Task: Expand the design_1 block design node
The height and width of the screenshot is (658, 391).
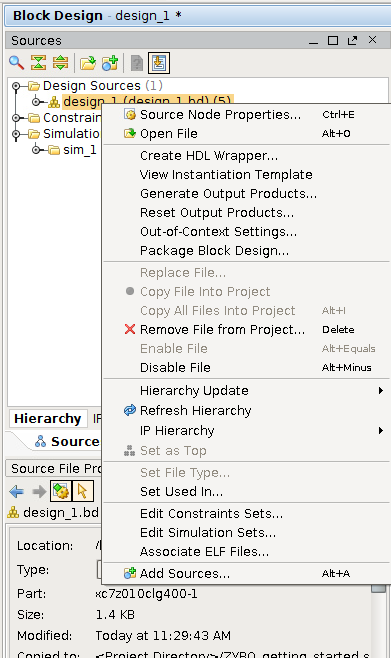Action: (x=36, y=102)
